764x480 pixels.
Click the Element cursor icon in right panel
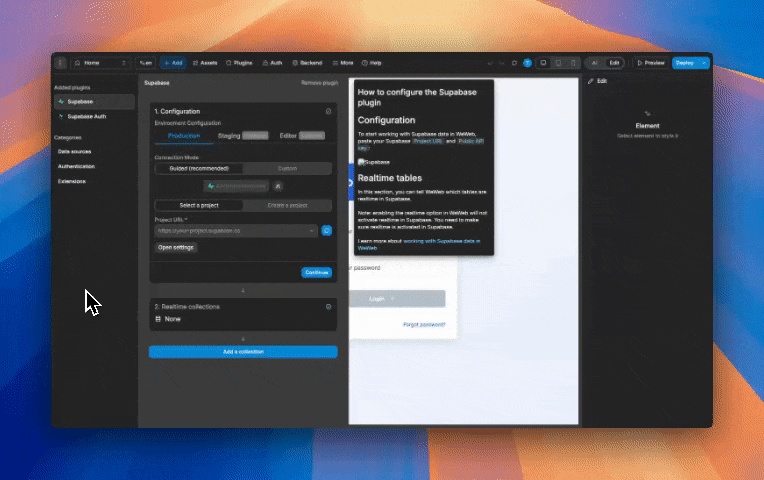(648, 114)
